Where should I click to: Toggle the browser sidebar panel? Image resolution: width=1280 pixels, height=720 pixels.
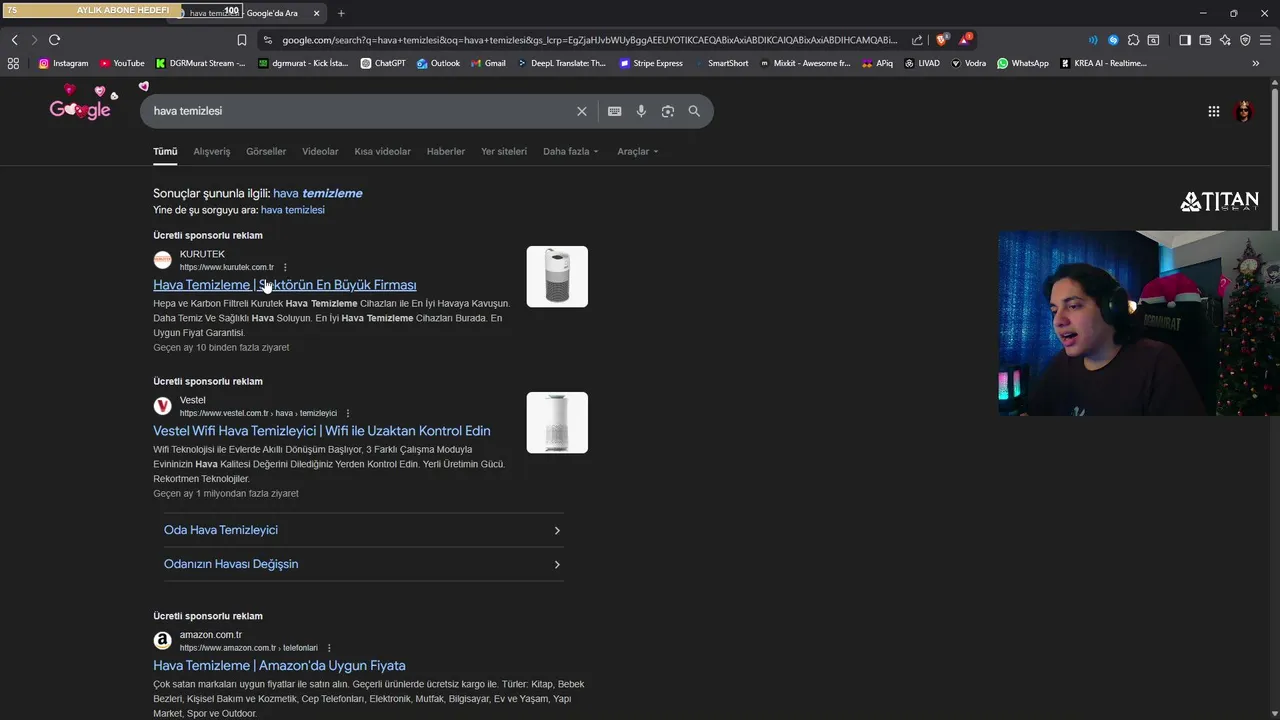click(1185, 40)
